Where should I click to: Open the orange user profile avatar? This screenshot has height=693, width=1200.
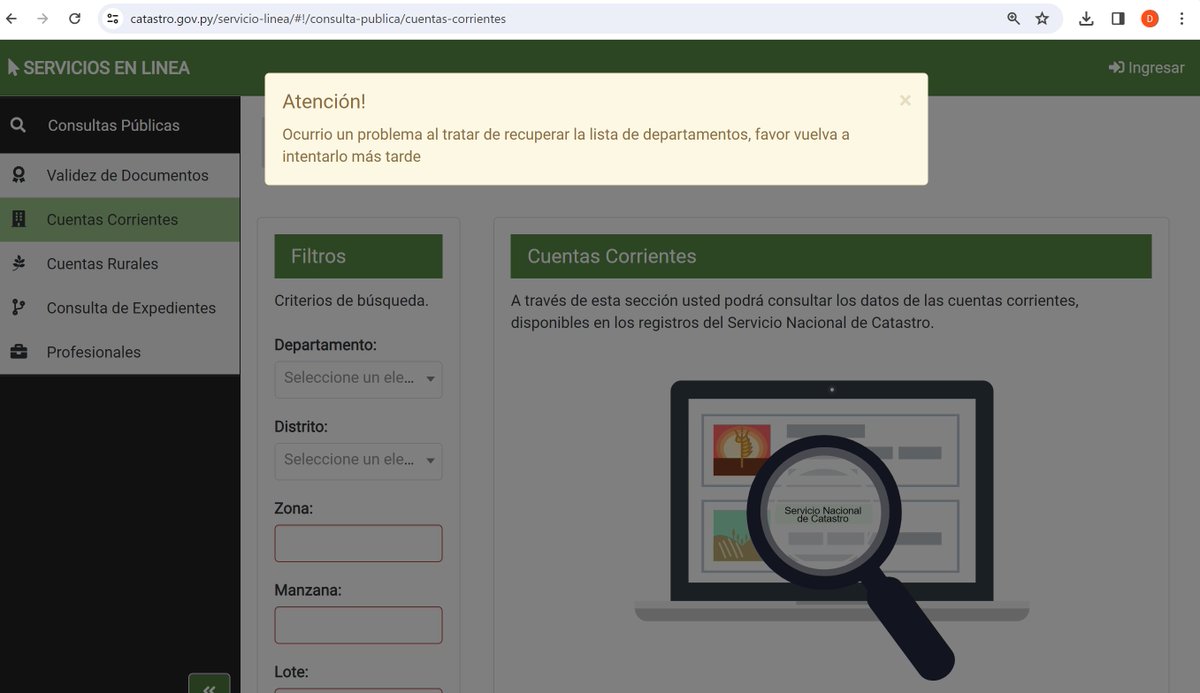1150,18
